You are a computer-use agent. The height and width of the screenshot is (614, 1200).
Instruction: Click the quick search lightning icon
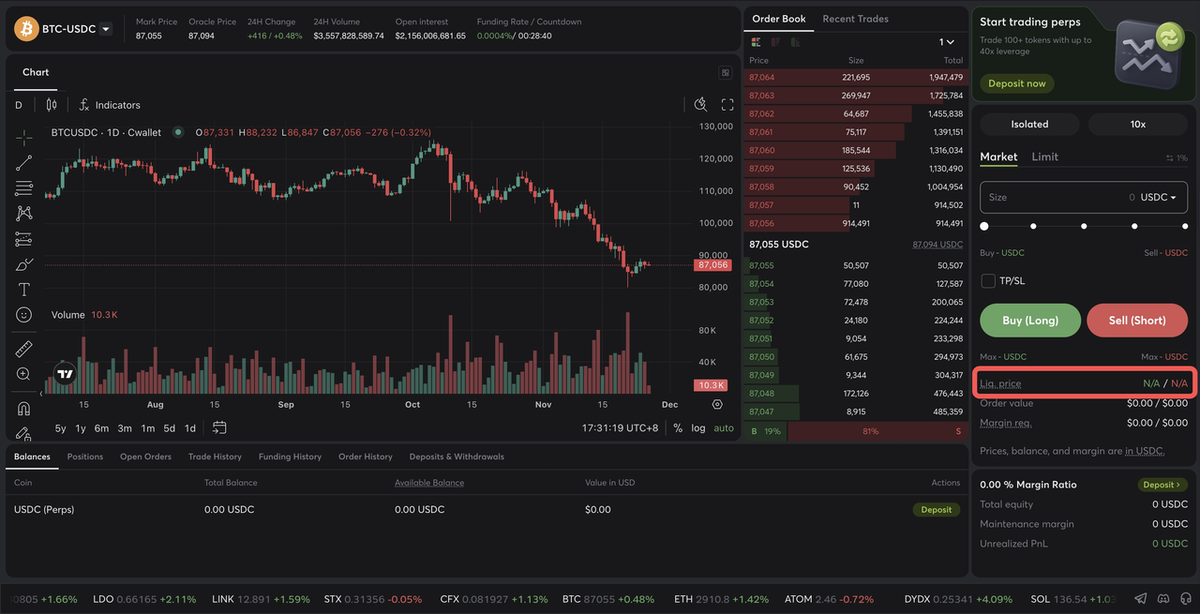[x=701, y=105]
